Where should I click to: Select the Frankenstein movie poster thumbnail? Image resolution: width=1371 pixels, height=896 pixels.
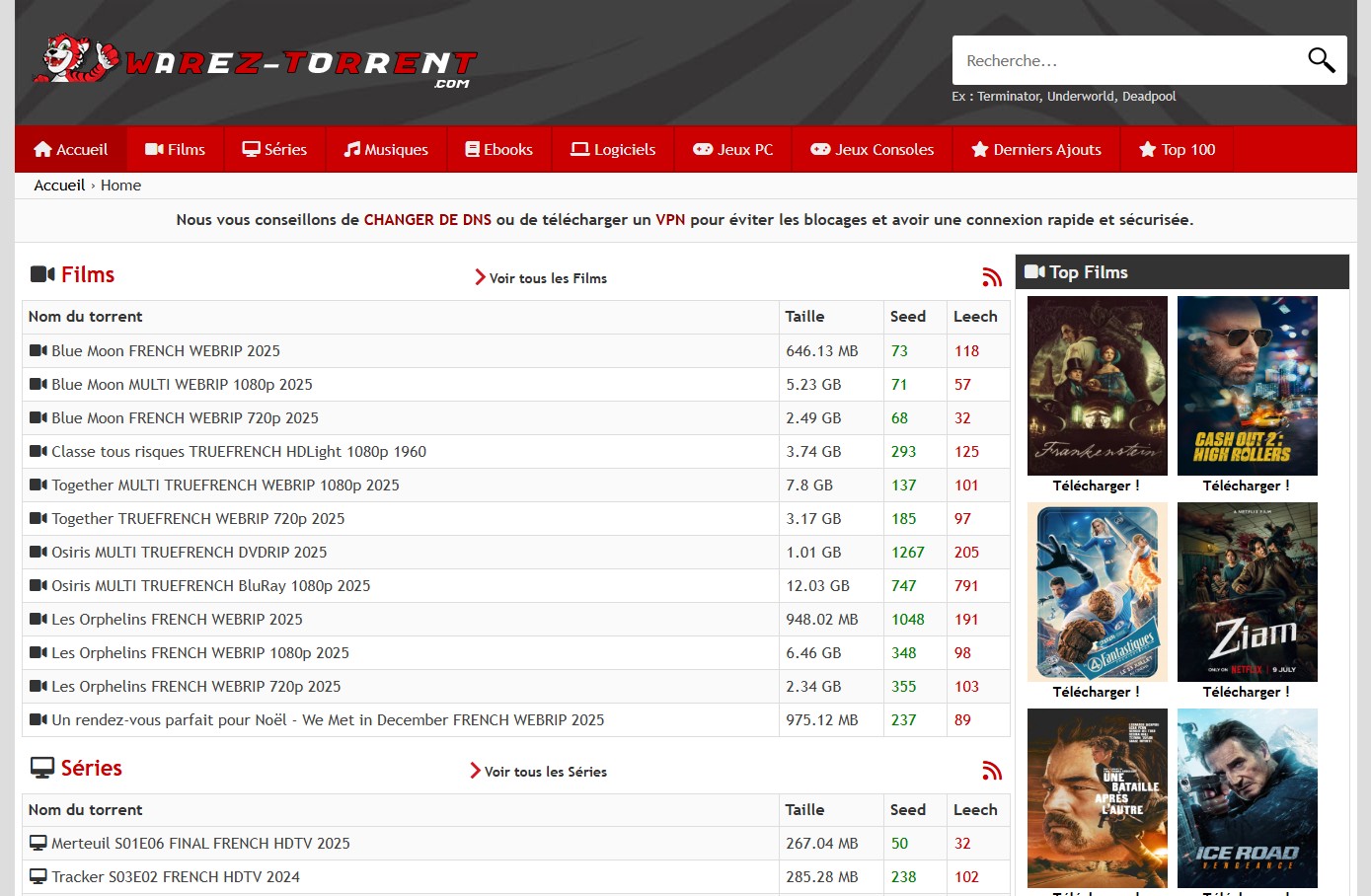click(x=1097, y=386)
